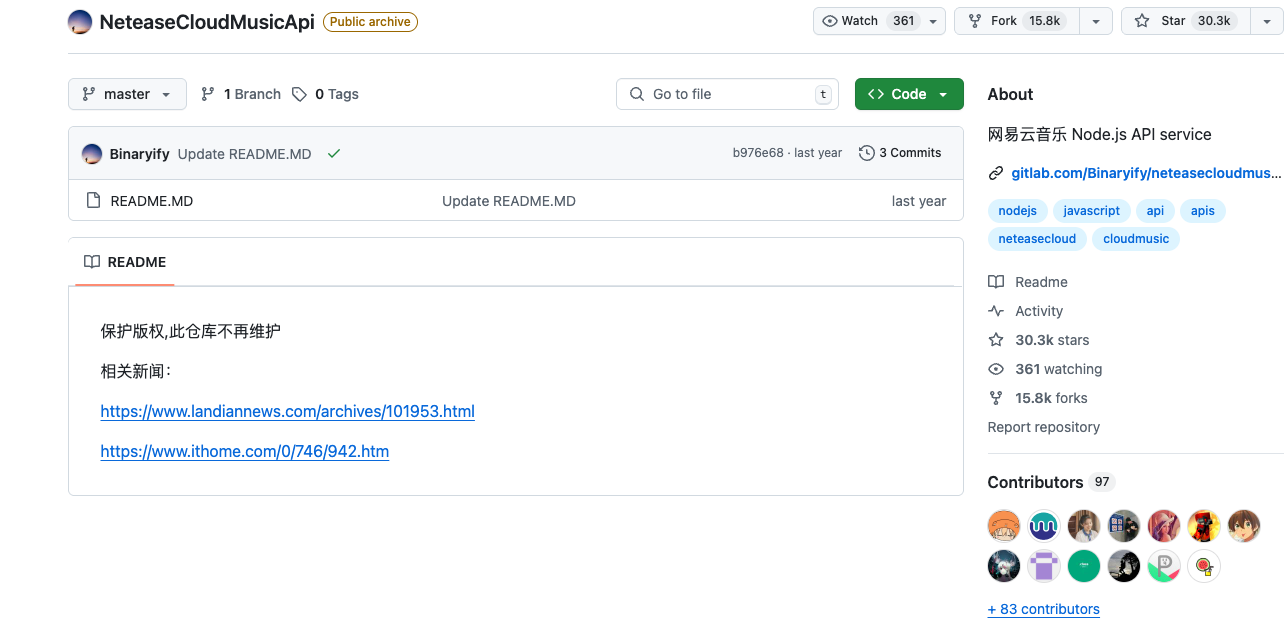The image size is (1286, 635).
Task: Click the nodejs topic tag
Action: 1017,211
